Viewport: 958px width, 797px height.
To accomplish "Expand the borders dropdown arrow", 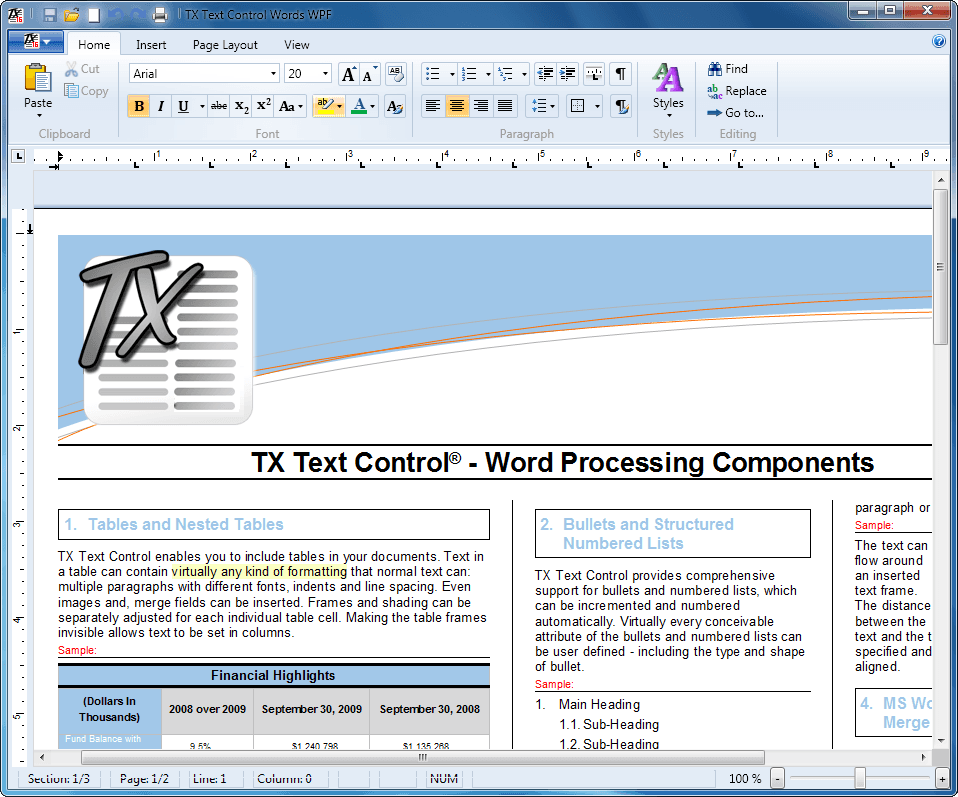I will point(597,106).
